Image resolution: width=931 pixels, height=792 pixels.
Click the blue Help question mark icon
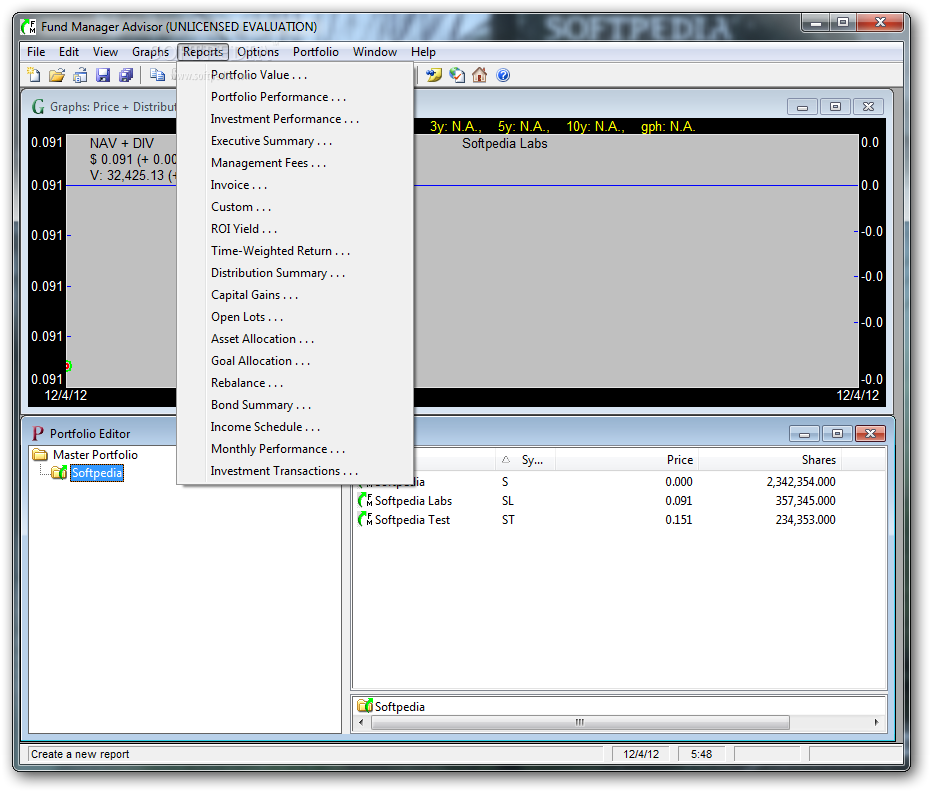503,75
